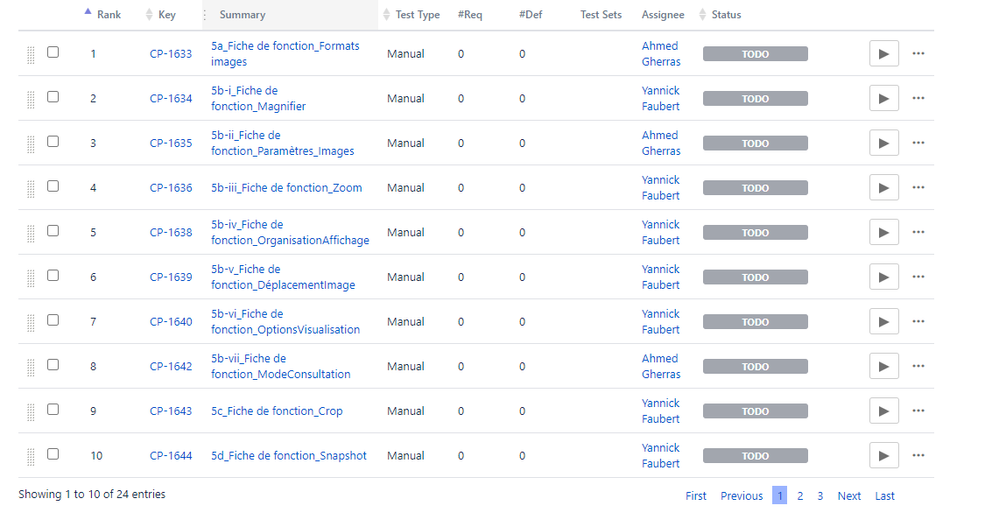Click the Next pagination link
Image resolution: width=999 pixels, height=526 pixels.
click(x=849, y=495)
